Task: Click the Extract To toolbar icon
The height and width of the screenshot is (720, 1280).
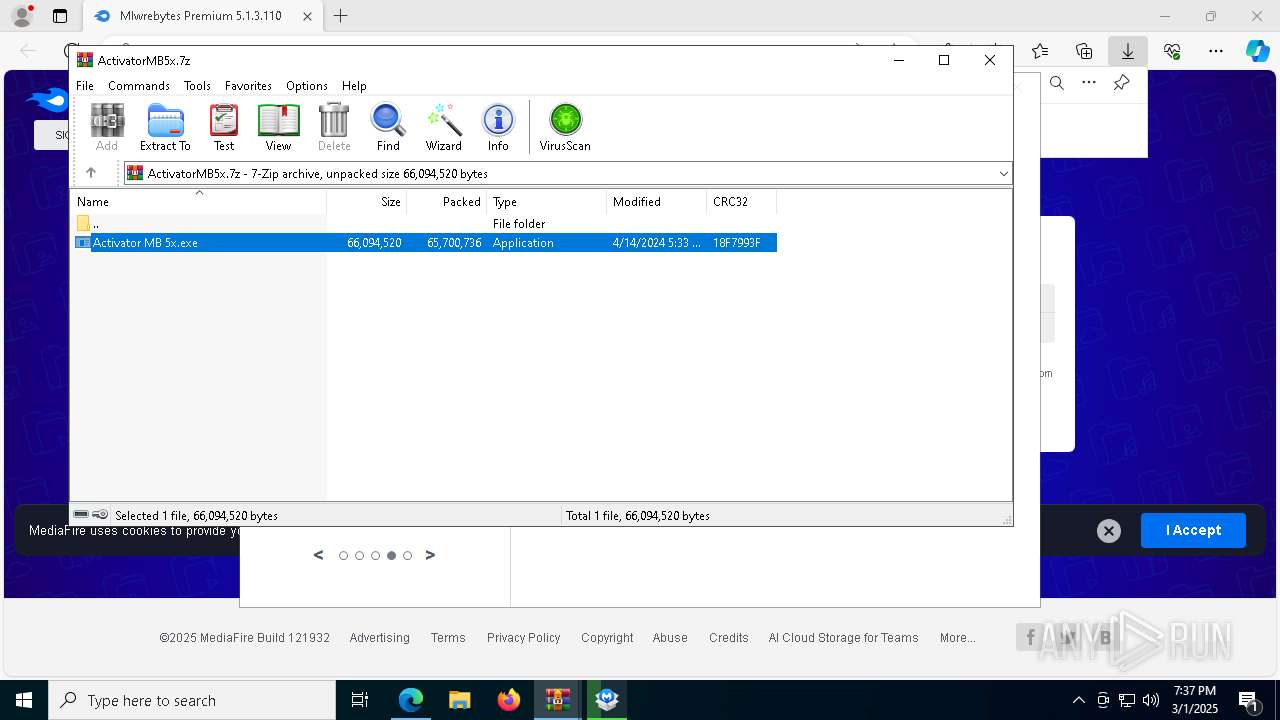Action: click(165, 128)
